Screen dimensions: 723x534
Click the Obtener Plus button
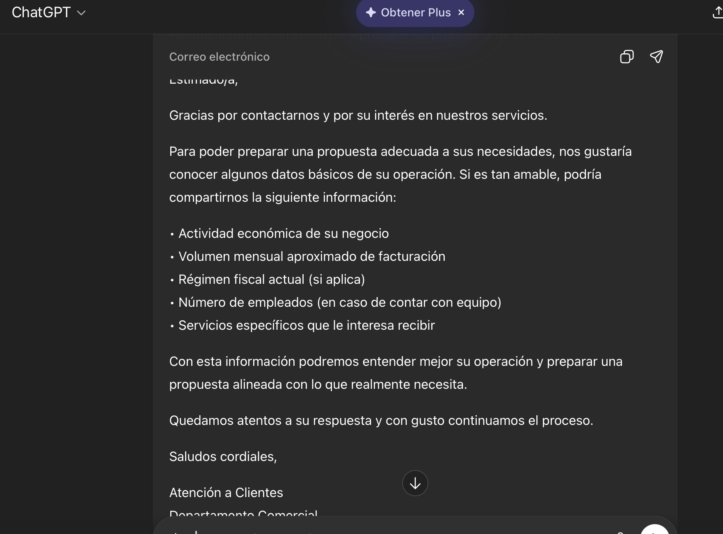pyautogui.click(x=407, y=13)
